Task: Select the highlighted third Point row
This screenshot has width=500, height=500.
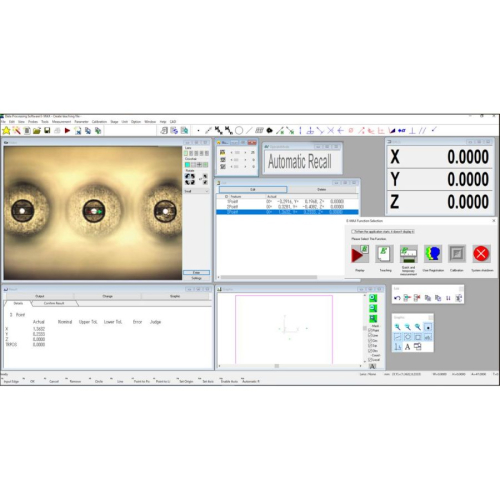Action: [287, 212]
